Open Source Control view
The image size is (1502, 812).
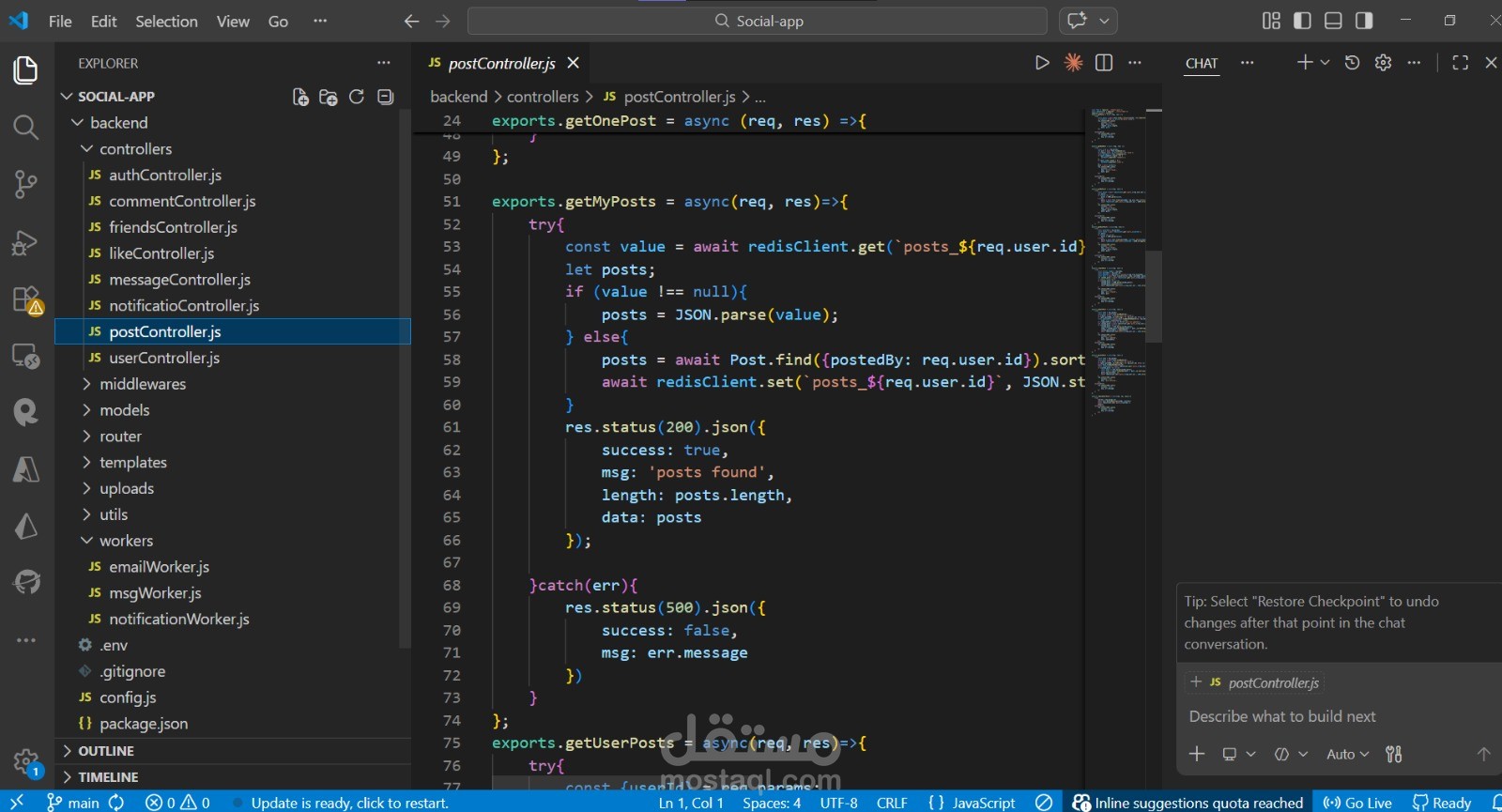25,184
